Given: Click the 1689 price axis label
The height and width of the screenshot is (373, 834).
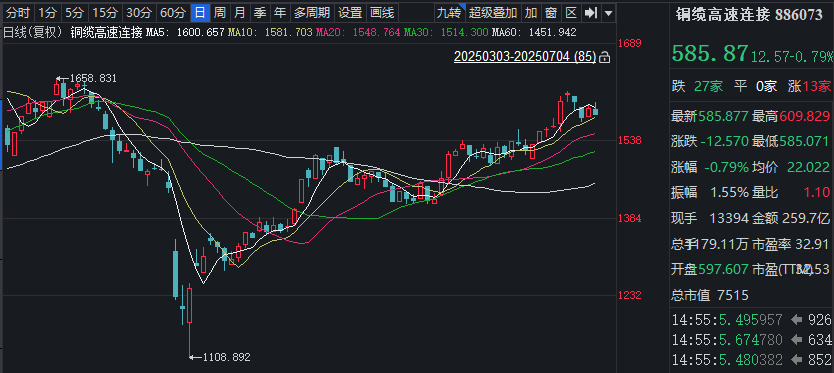Looking at the screenshot, I should pos(630,44).
